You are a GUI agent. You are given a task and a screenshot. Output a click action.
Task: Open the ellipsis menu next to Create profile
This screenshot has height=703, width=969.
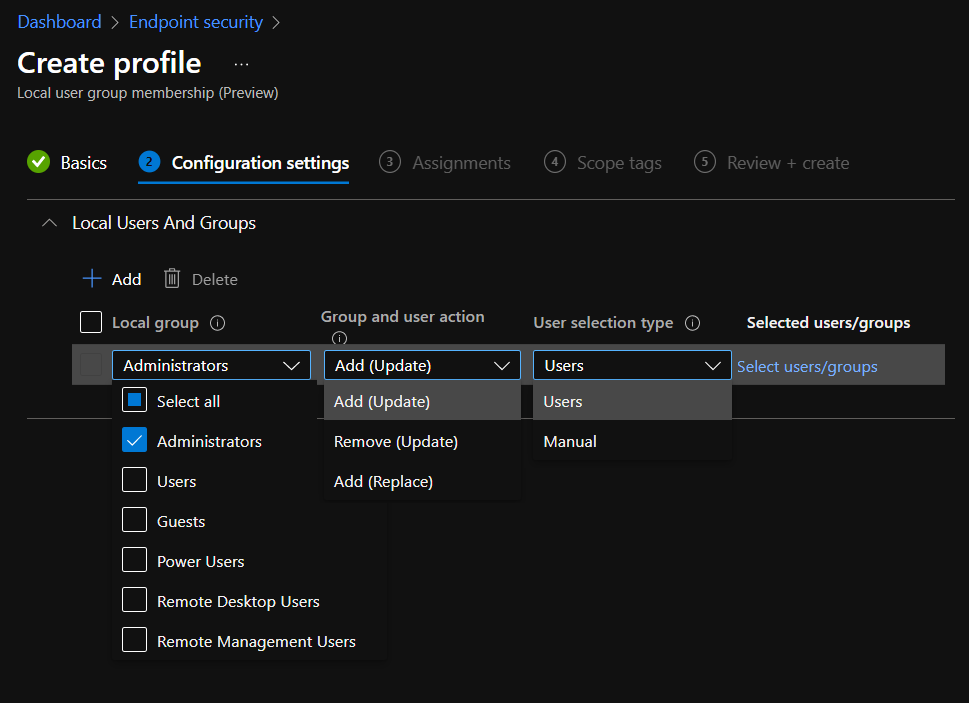point(241,64)
